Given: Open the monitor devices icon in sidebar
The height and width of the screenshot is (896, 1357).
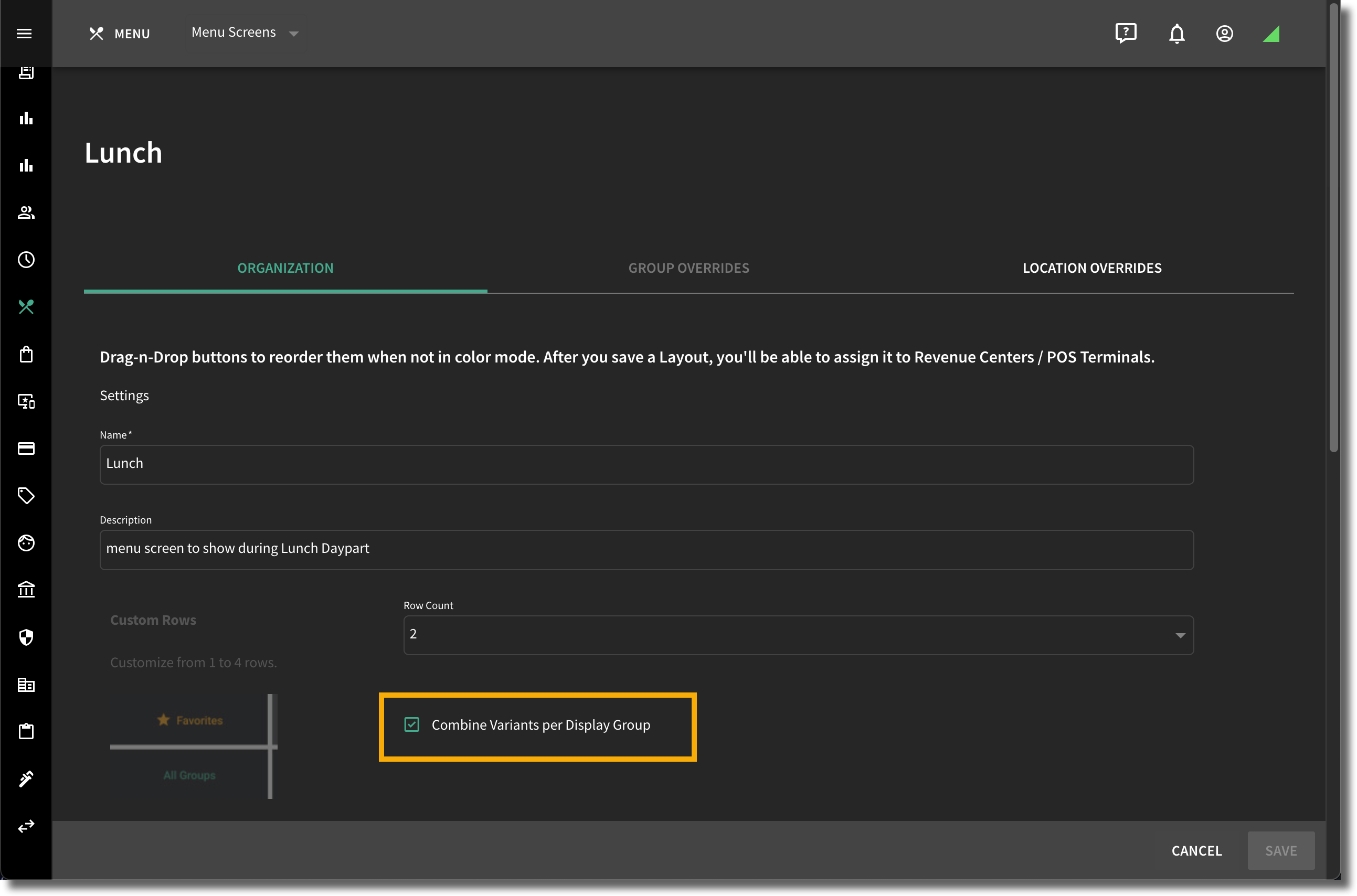Looking at the screenshot, I should [x=26, y=401].
